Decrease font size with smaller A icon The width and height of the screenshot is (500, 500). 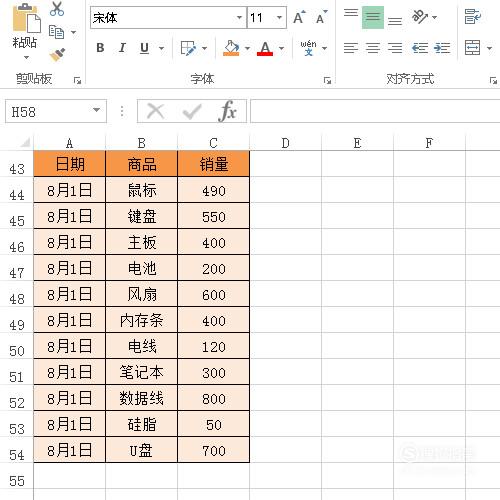click(x=321, y=17)
